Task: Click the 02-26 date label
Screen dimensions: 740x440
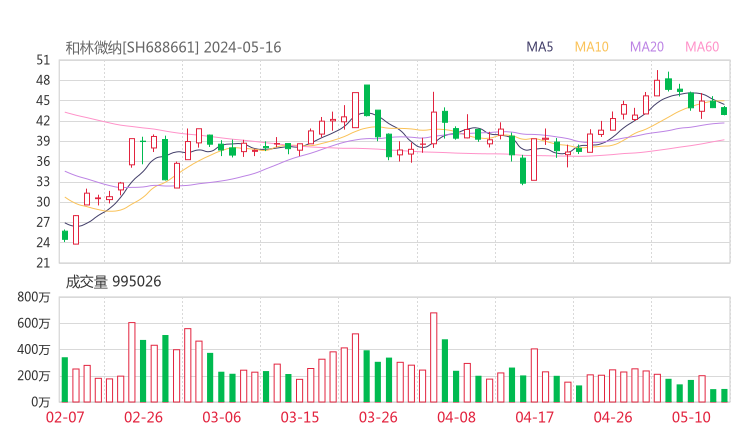Action: click(x=143, y=417)
